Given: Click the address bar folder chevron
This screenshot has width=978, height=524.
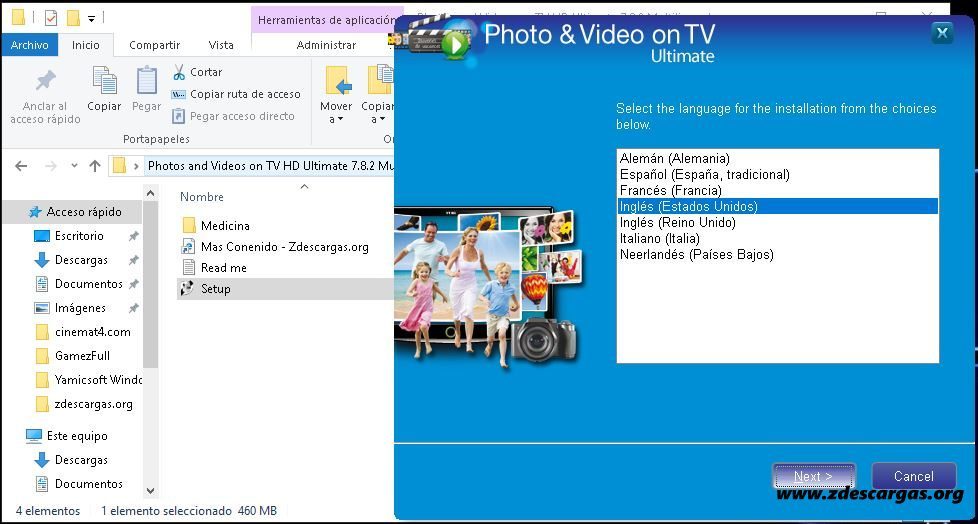Looking at the screenshot, I should pos(137,167).
